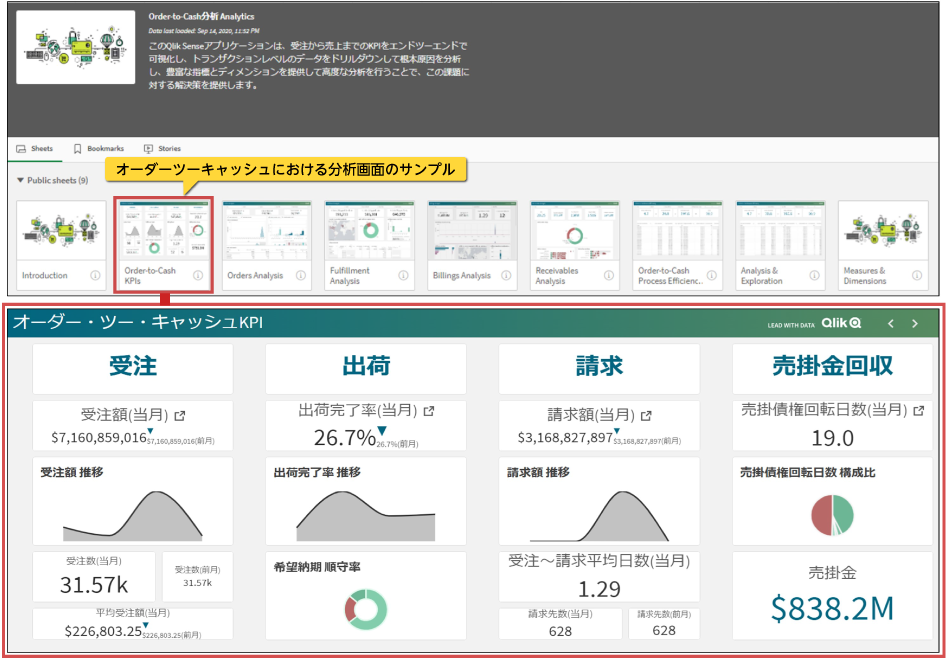Go to previous sheet with left chevron

point(891,324)
